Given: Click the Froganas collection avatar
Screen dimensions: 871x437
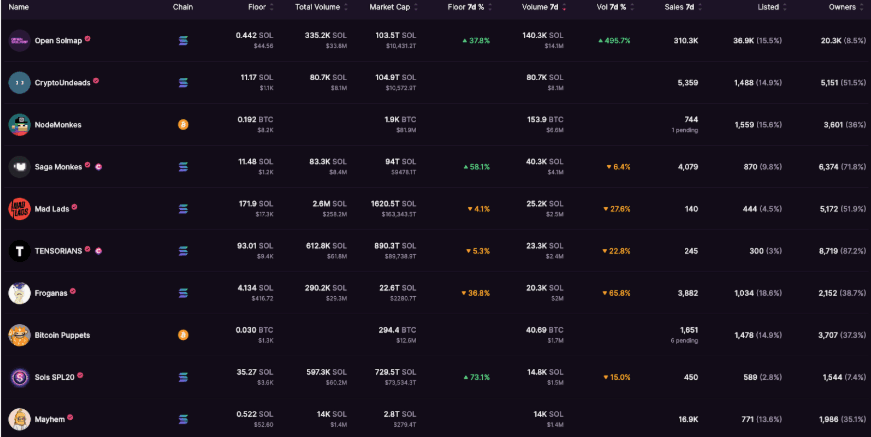Looking at the screenshot, I should click(19, 293).
